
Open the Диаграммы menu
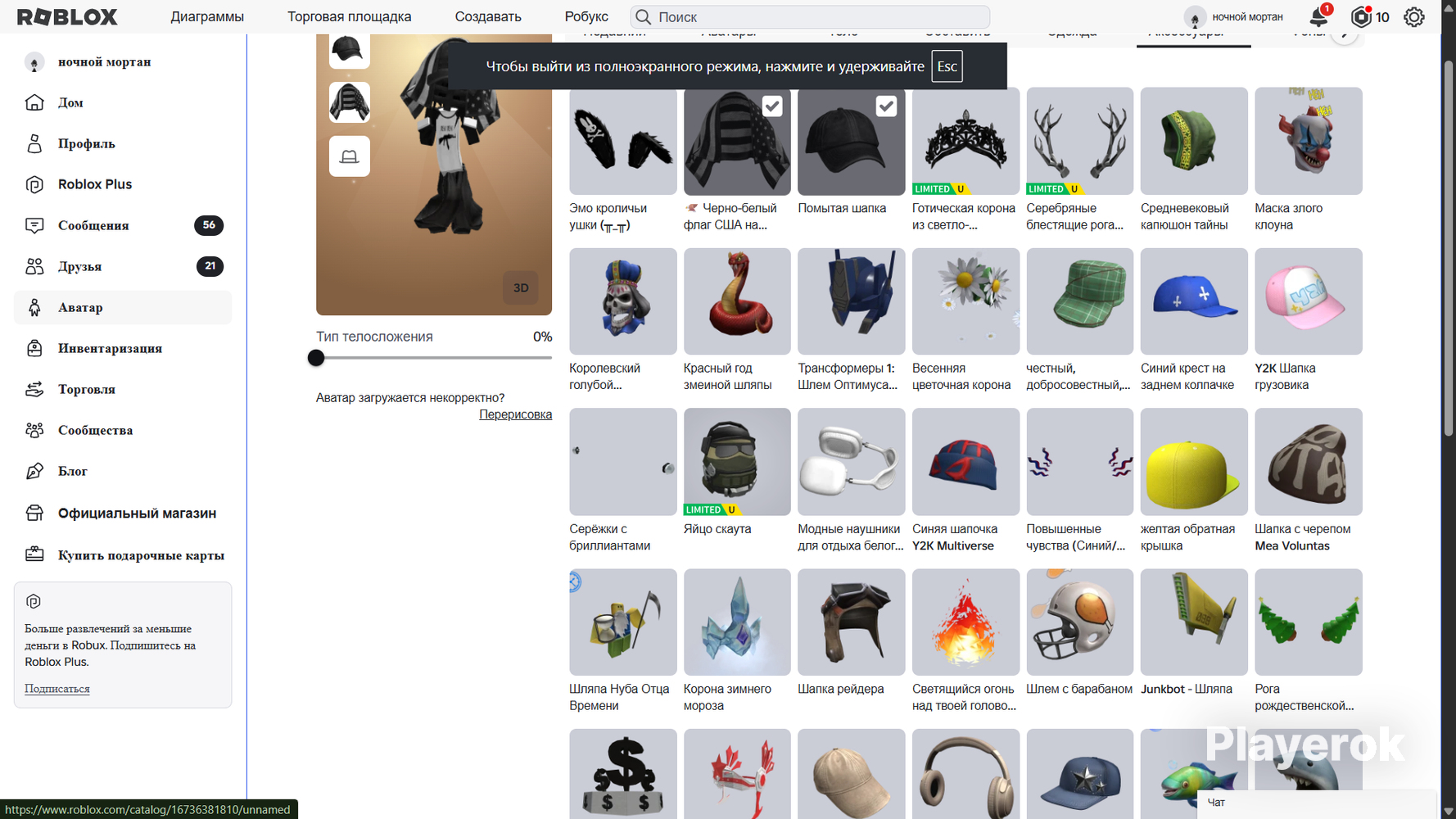(x=207, y=16)
